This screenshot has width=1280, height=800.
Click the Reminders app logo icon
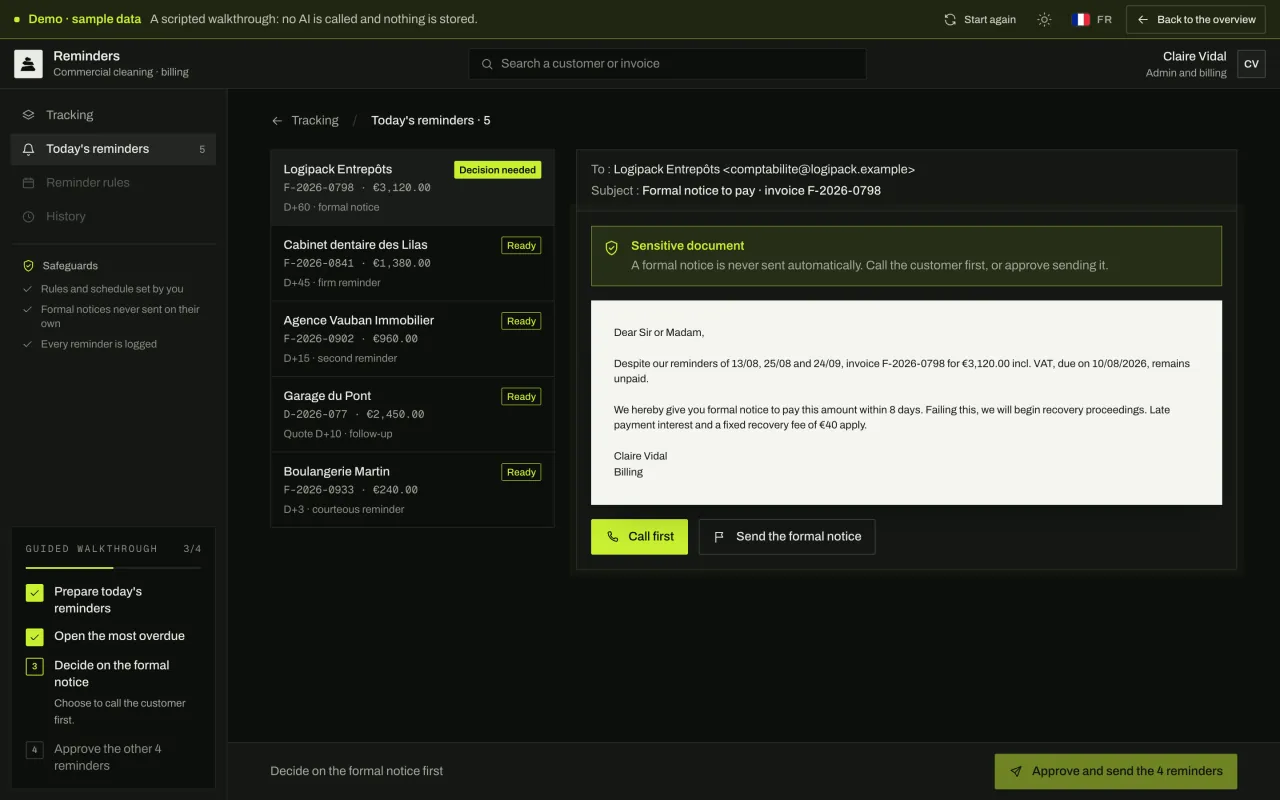[28, 64]
